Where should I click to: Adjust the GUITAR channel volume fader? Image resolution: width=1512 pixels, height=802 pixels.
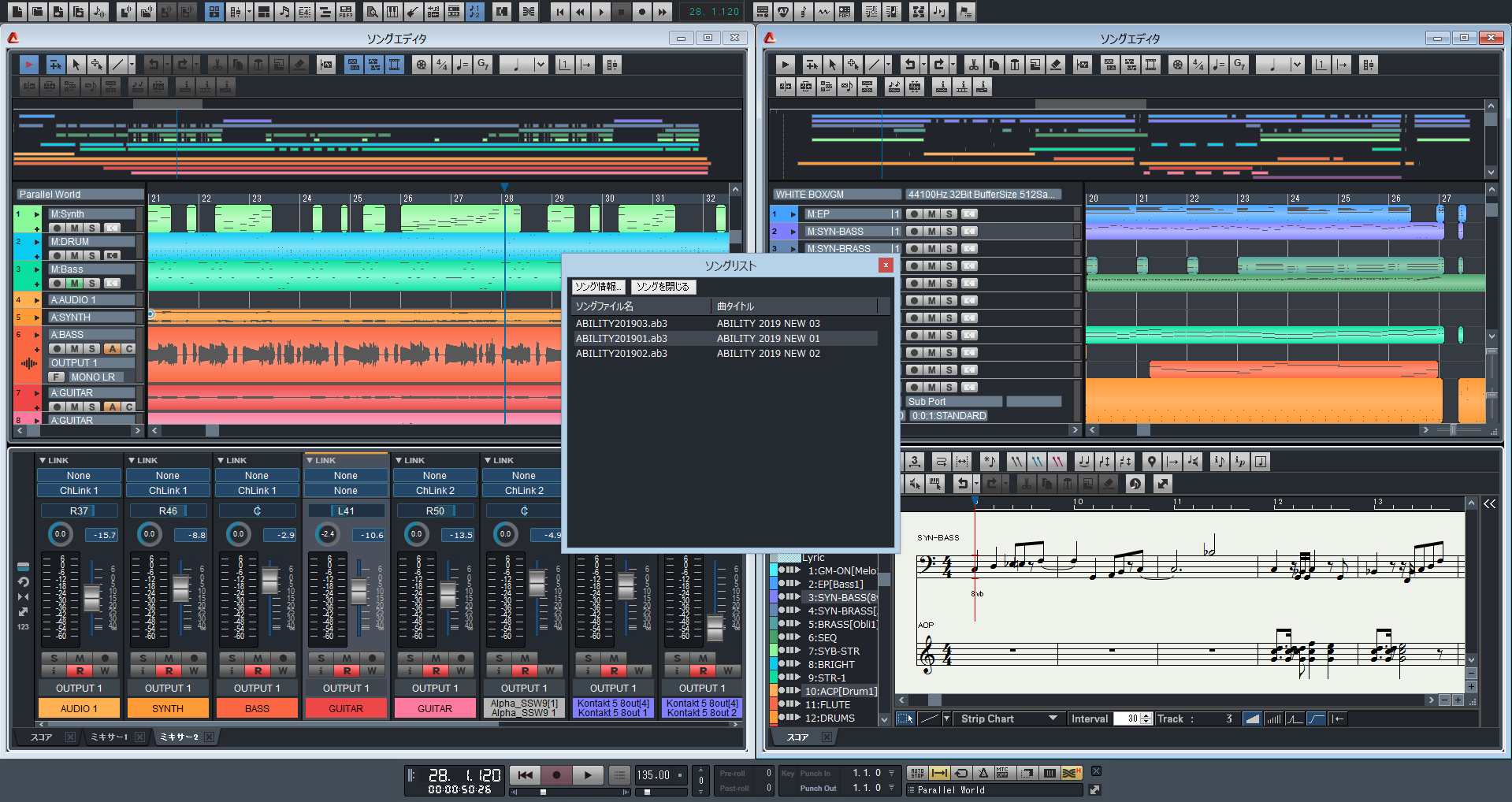click(x=359, y=591)
